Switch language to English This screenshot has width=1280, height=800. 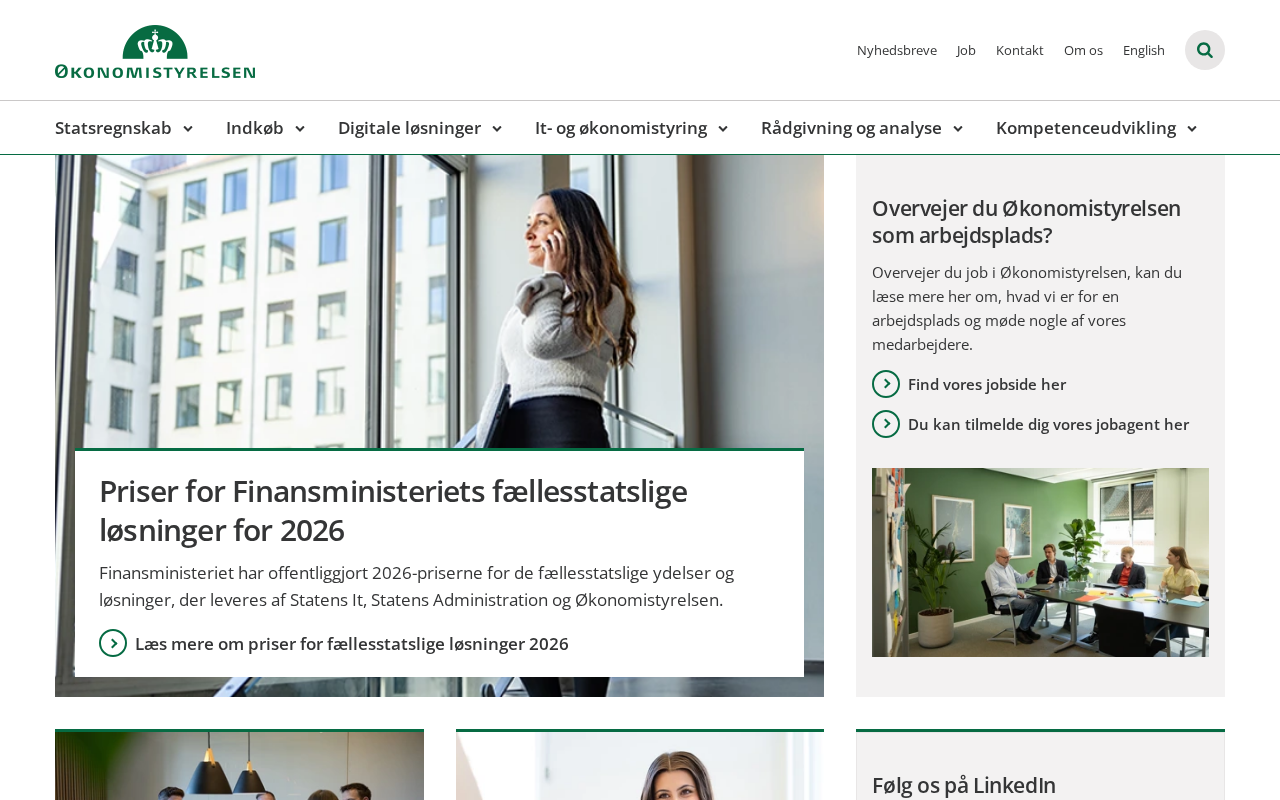pyautogui.click(x=1144, y=50)
